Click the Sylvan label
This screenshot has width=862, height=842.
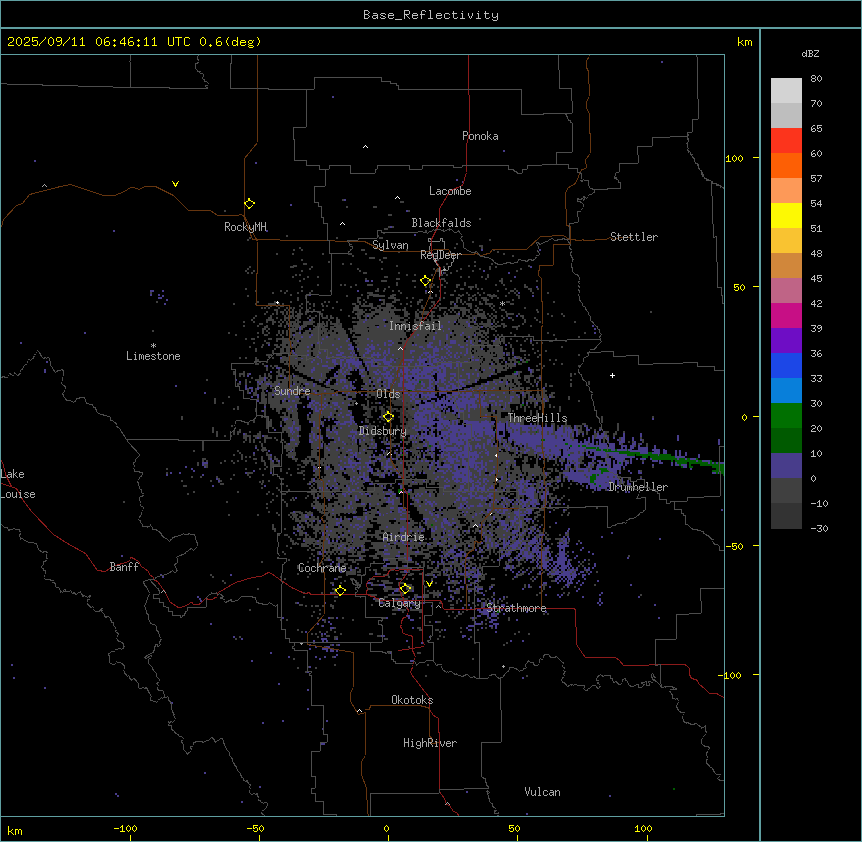[390, 245]
